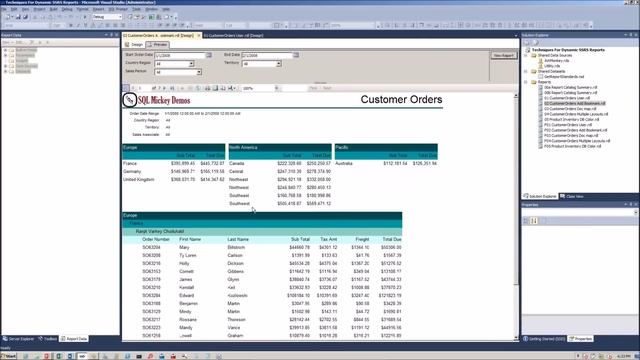This screenshot has height=360, width=640.
Task: Click the Export icon in preview toolbar
Action: [x=231, y=88]
